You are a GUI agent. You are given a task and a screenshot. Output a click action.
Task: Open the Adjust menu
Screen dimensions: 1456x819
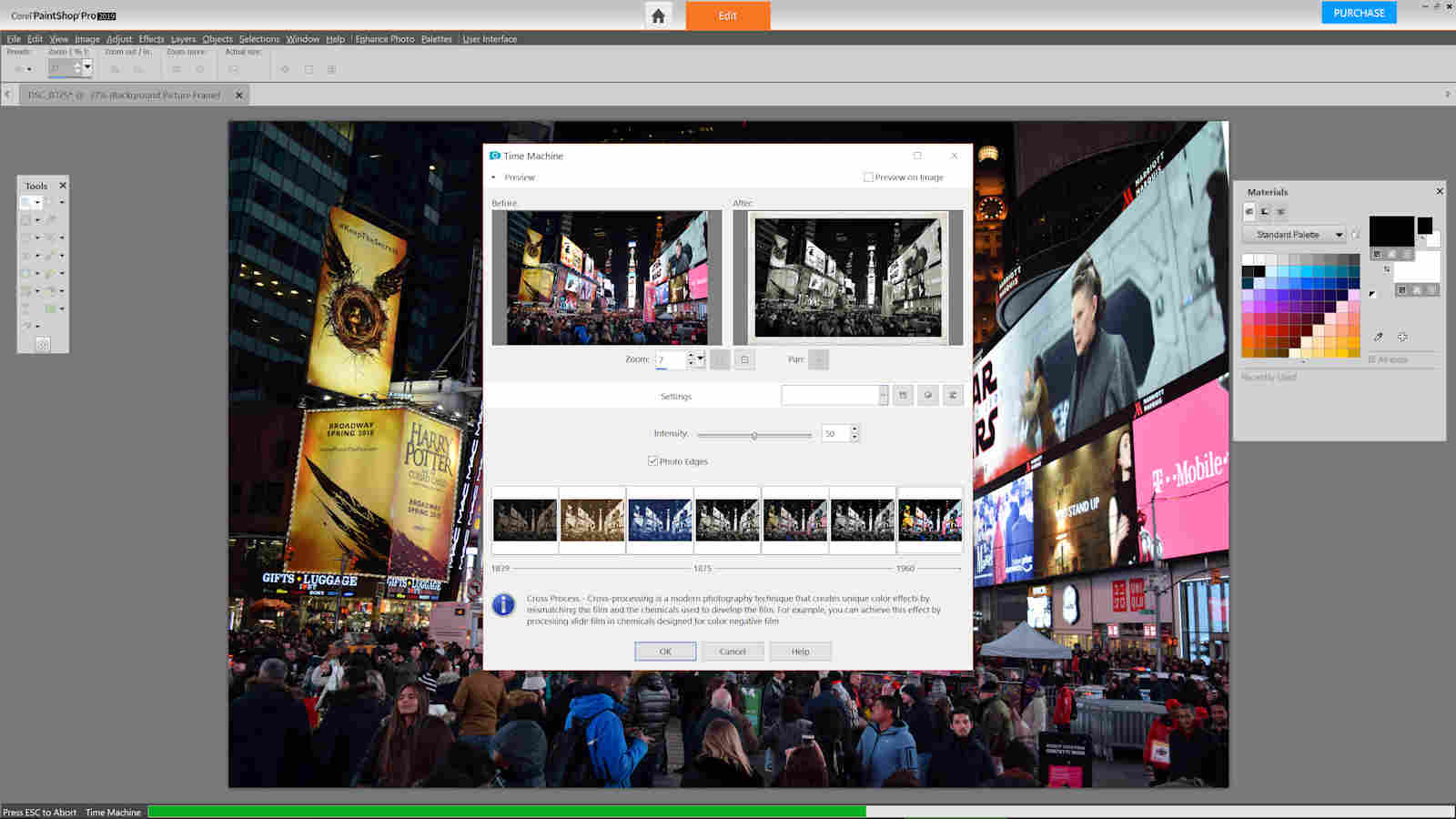tap(119, 39)
